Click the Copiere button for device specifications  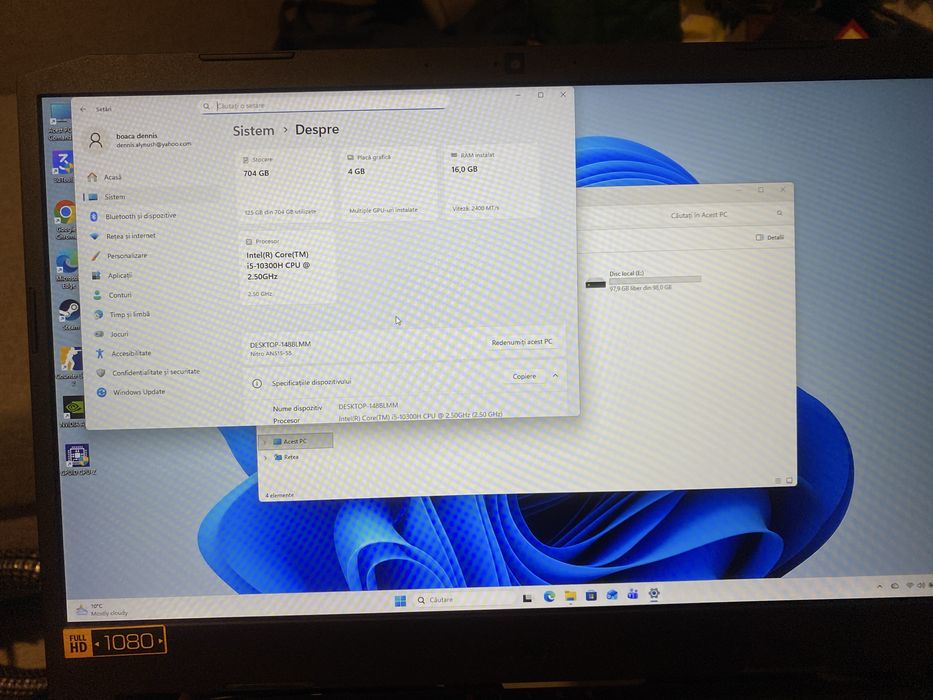(524, 376)
